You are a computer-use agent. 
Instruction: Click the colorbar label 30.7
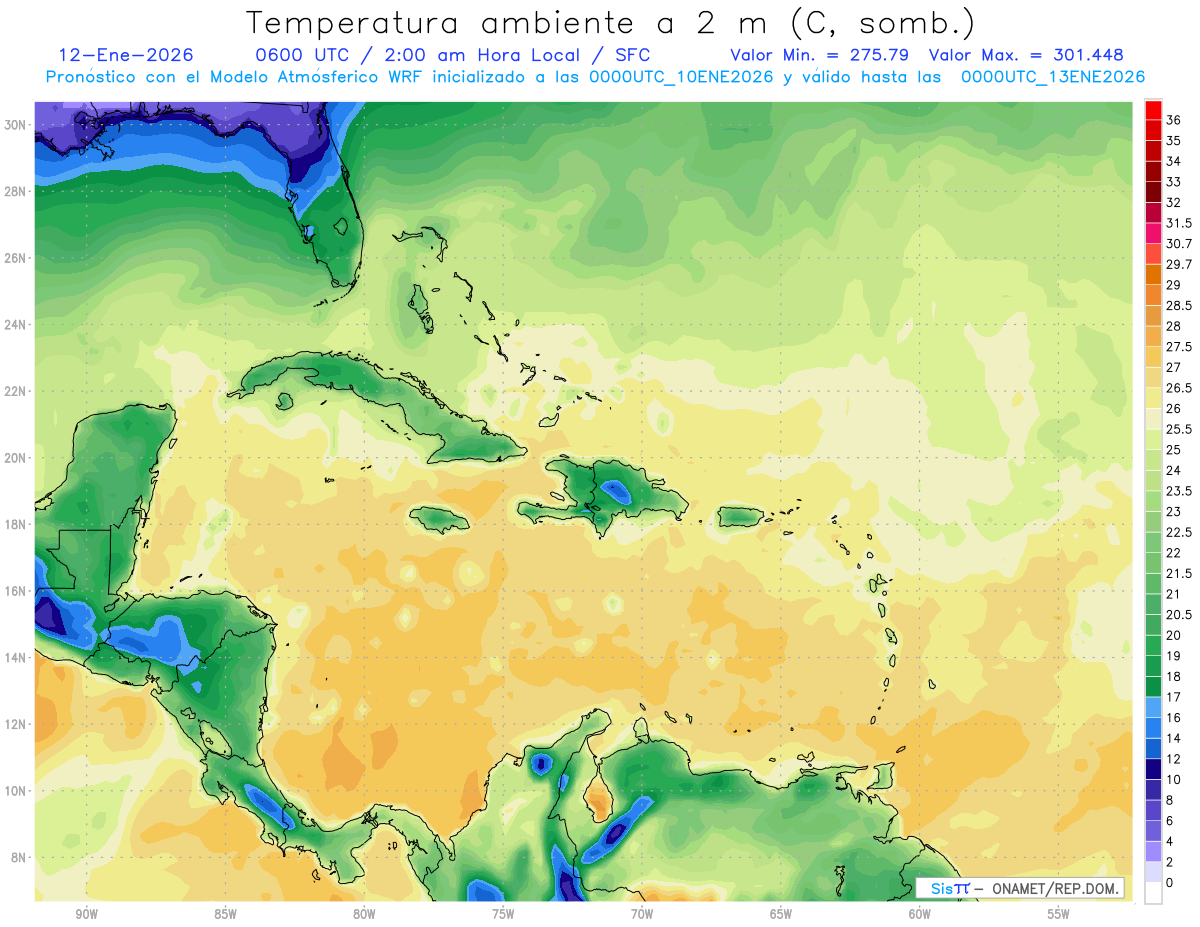click(1179, 244)
